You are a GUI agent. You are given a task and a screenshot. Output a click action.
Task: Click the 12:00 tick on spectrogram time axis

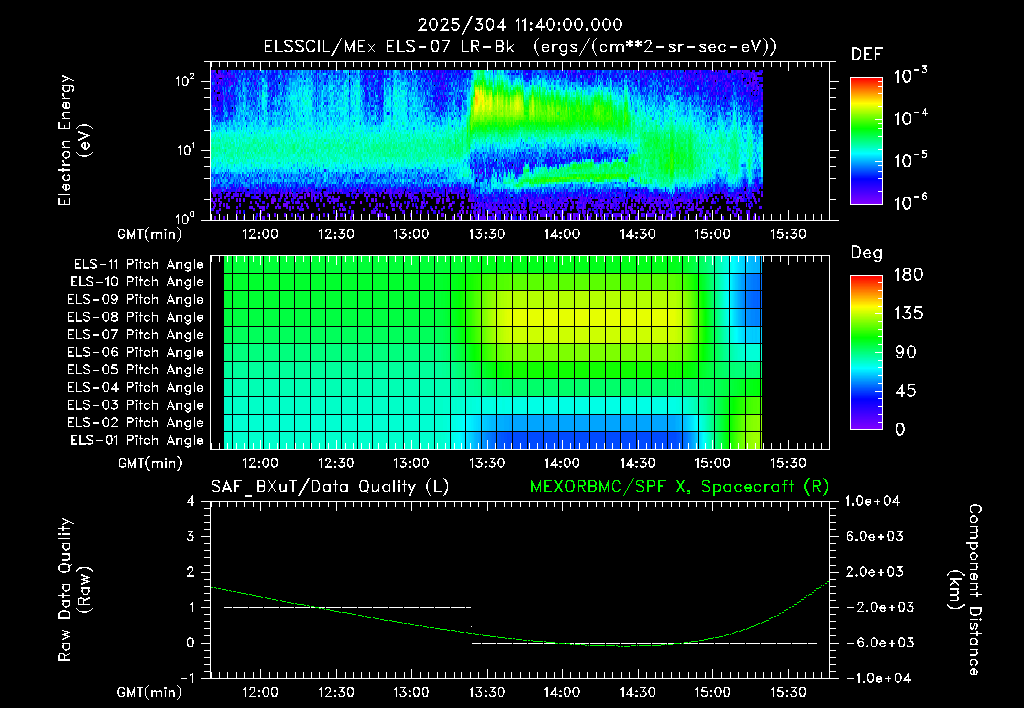260,234
